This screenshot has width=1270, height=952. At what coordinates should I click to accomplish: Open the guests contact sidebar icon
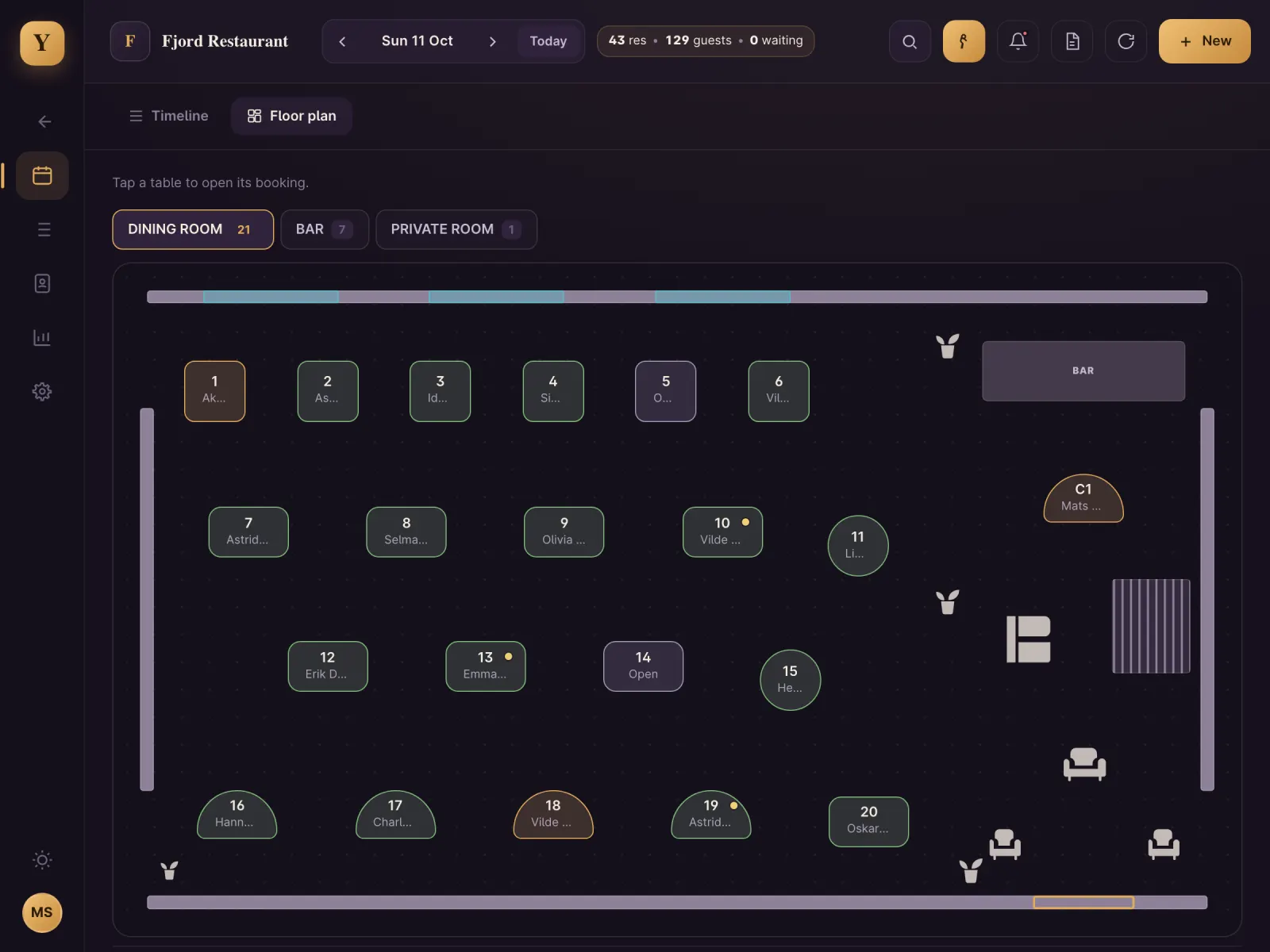[x=42, y=283]
